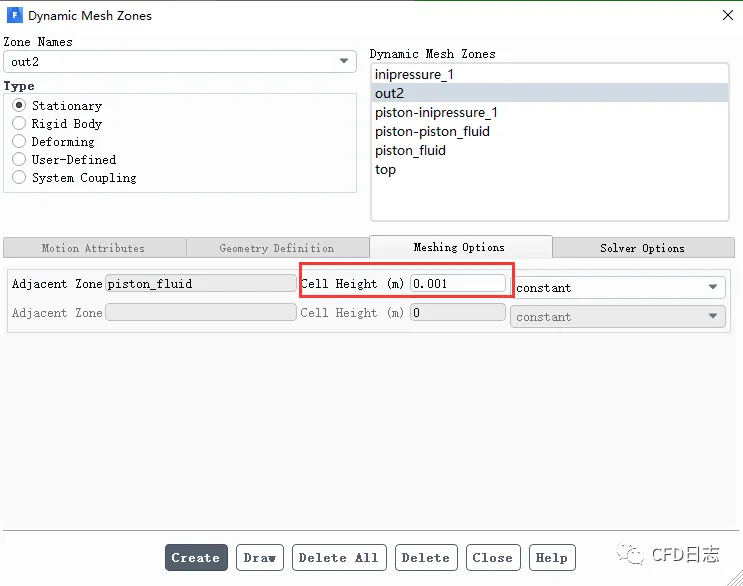Open Help for Dynamic Mesh Zones
The width and height of the screenshot is (743, 586).
tap(551, 558)
